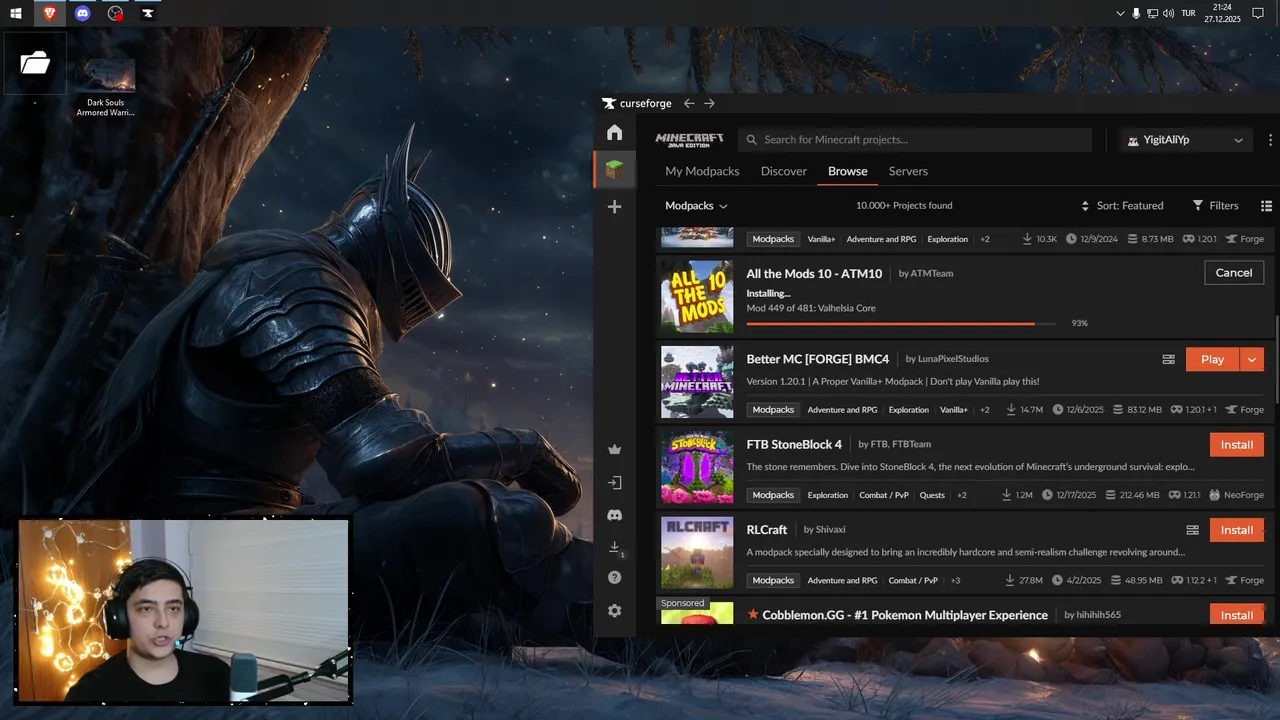The height and width of the screenshot is (720, 1280).
Task: Open the help question mark icon
Action: pyautogui.click(x=614, y=578)
